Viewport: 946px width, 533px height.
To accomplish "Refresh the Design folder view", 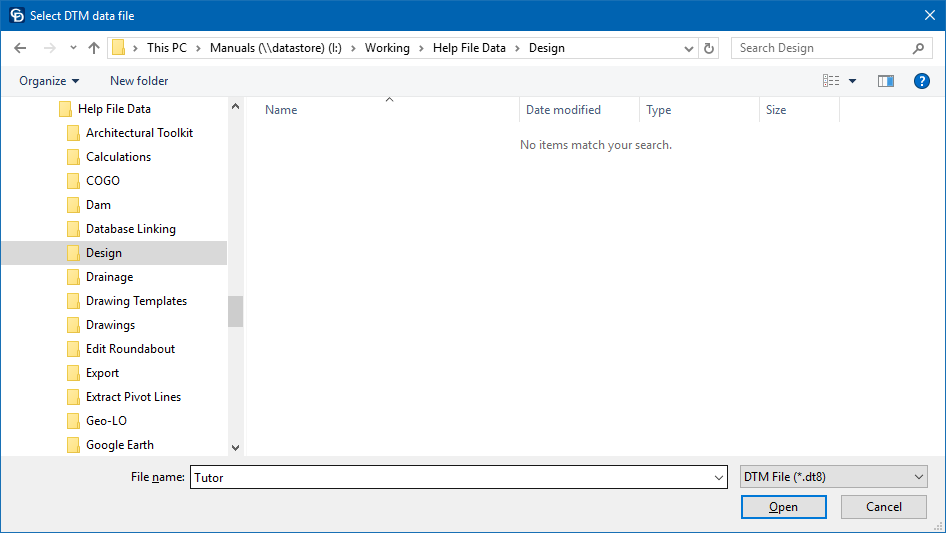I will (x=710, y=48).
